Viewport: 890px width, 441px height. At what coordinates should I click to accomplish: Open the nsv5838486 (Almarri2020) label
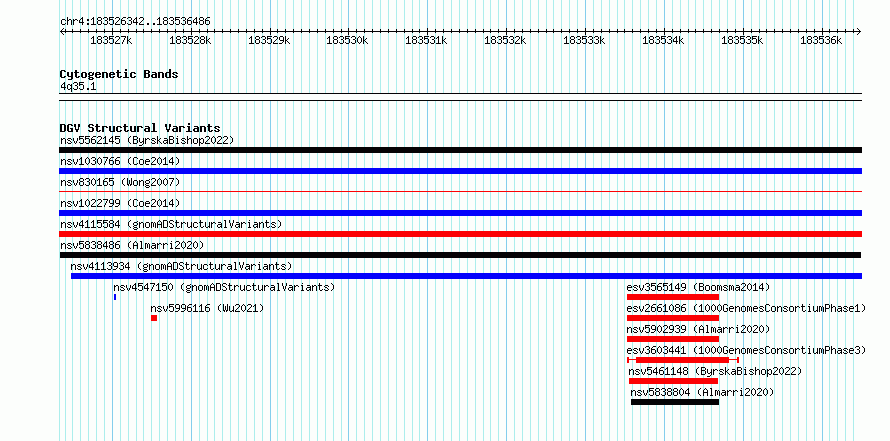[132, 245]
